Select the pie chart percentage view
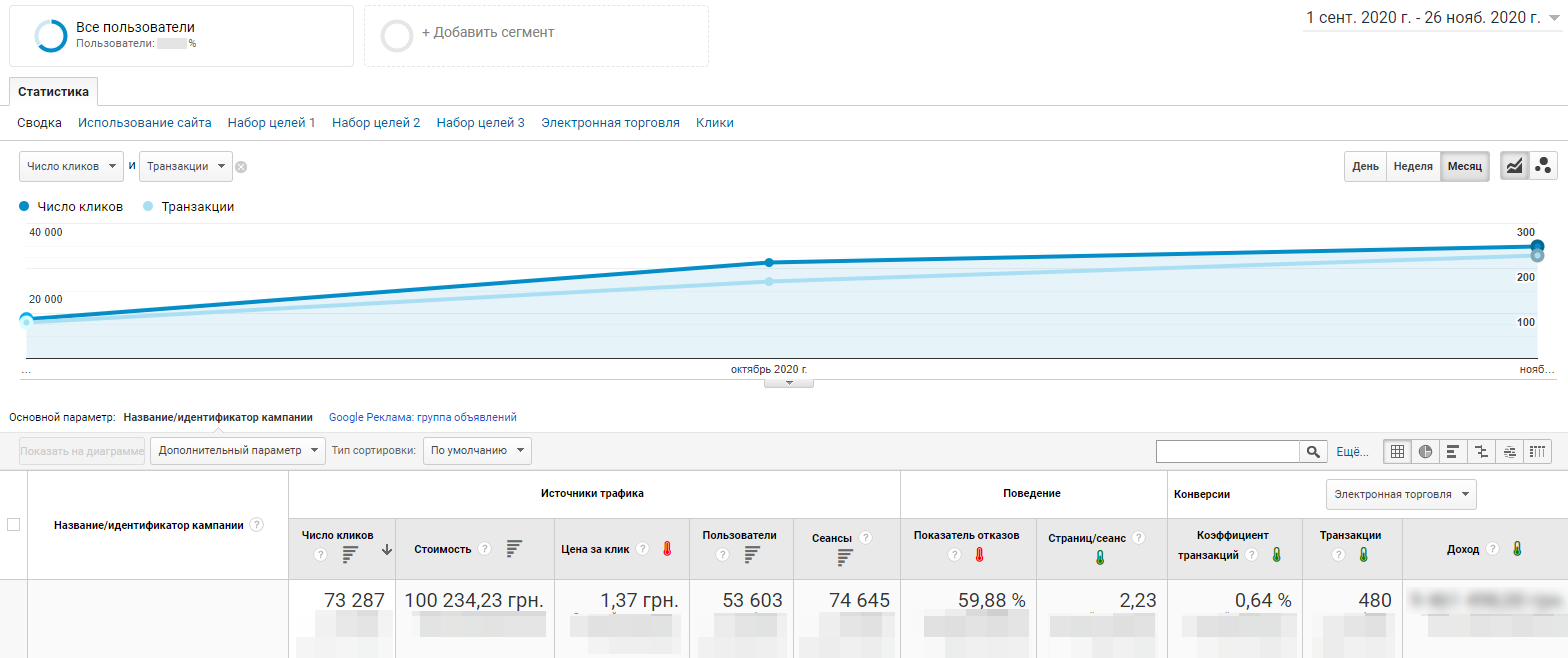1568x658 pixels. click(1425, 452)
